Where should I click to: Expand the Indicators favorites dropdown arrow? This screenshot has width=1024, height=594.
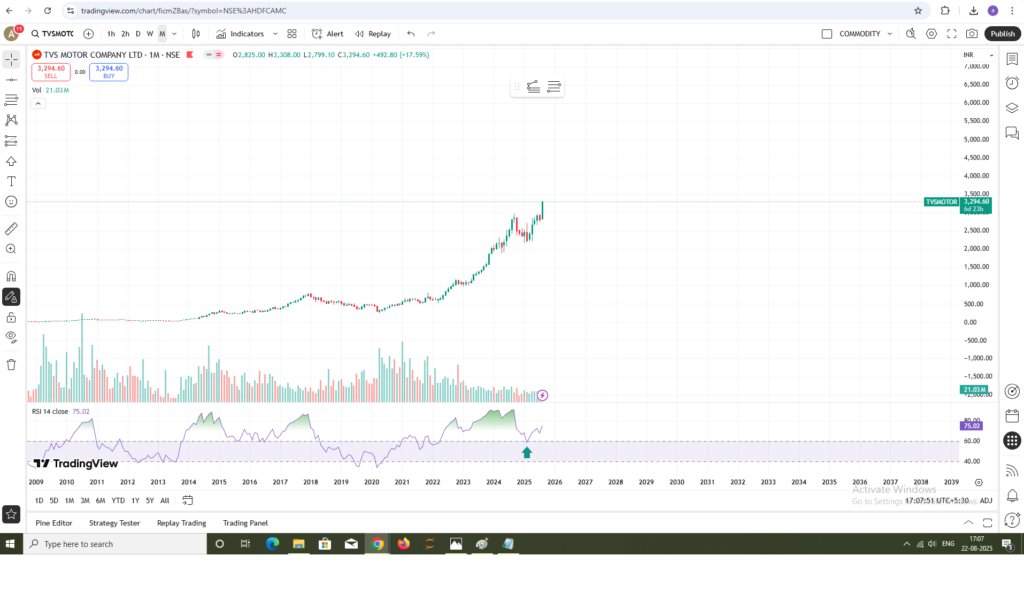tap(275, 34)
